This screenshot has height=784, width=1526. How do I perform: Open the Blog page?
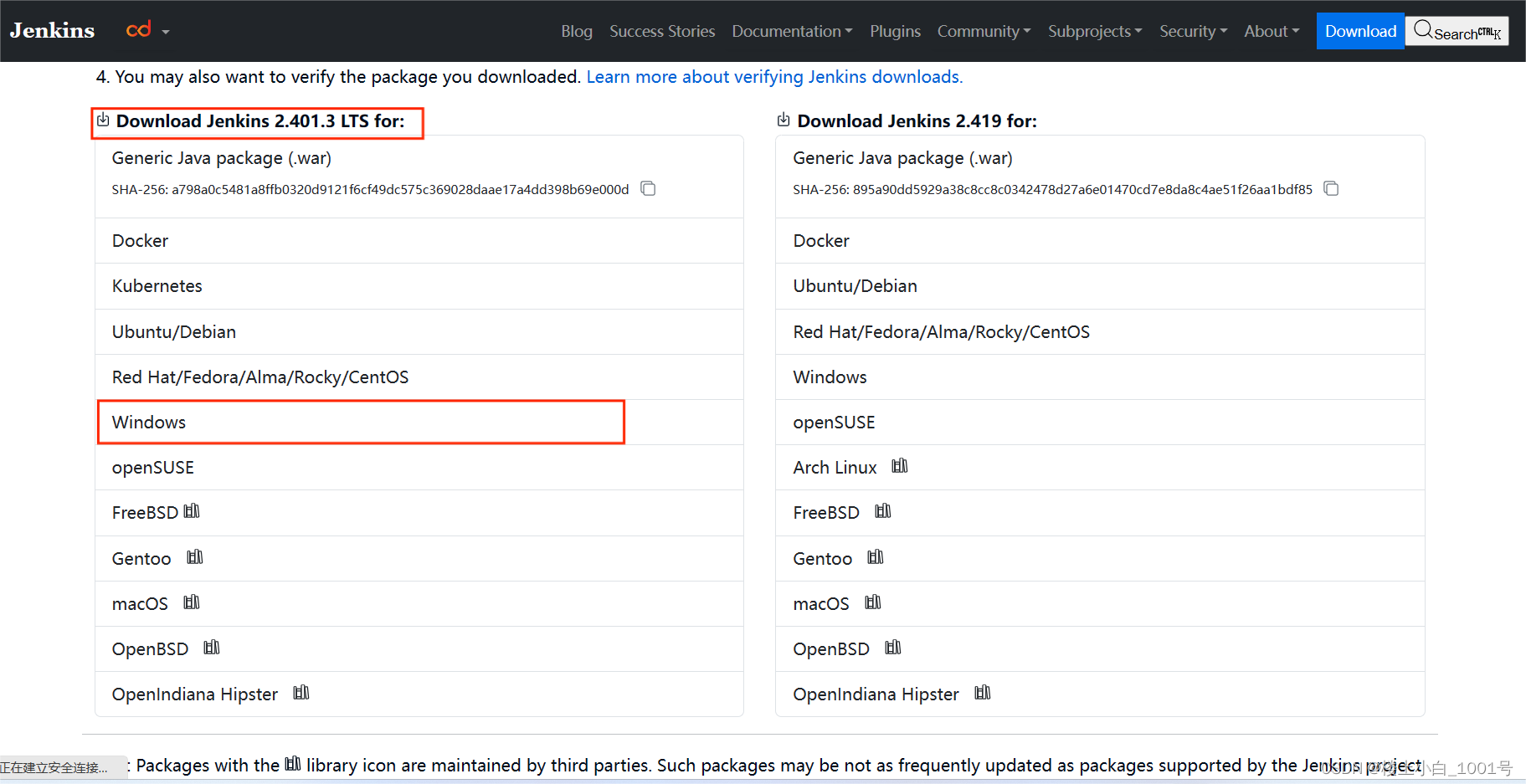point(577,31)
